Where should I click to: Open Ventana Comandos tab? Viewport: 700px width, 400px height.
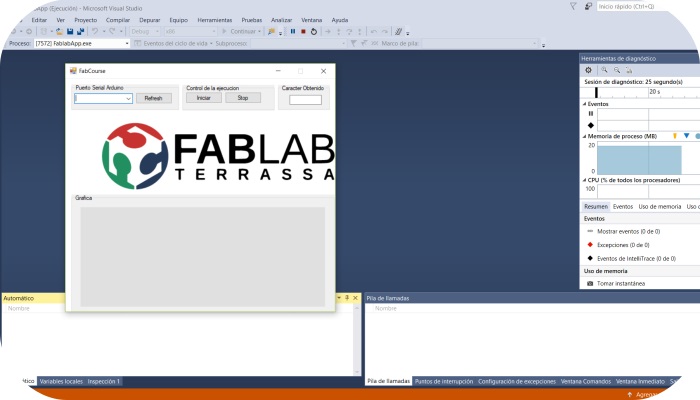coord(586,381)
